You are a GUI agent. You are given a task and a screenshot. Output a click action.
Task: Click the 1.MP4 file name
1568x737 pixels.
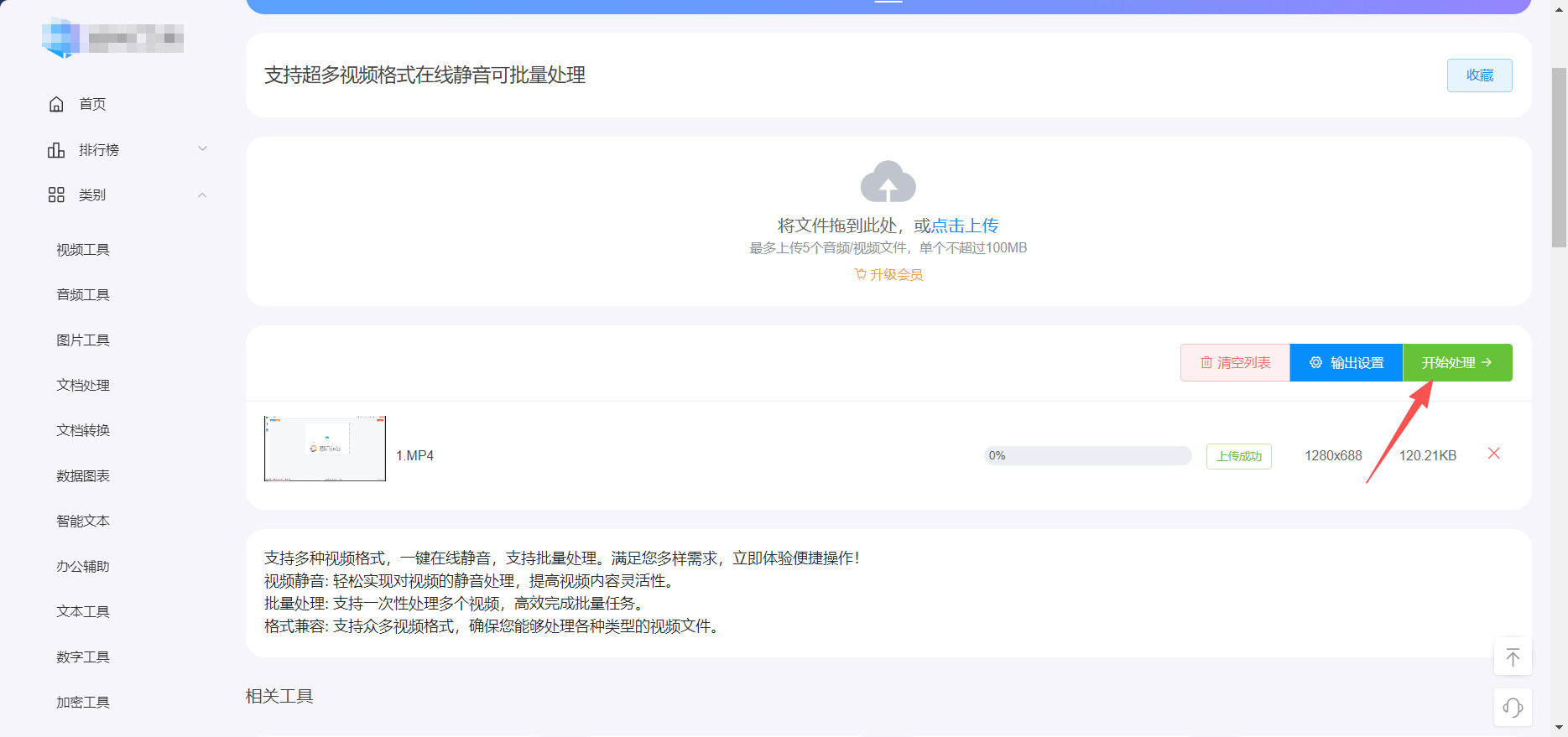414,455
